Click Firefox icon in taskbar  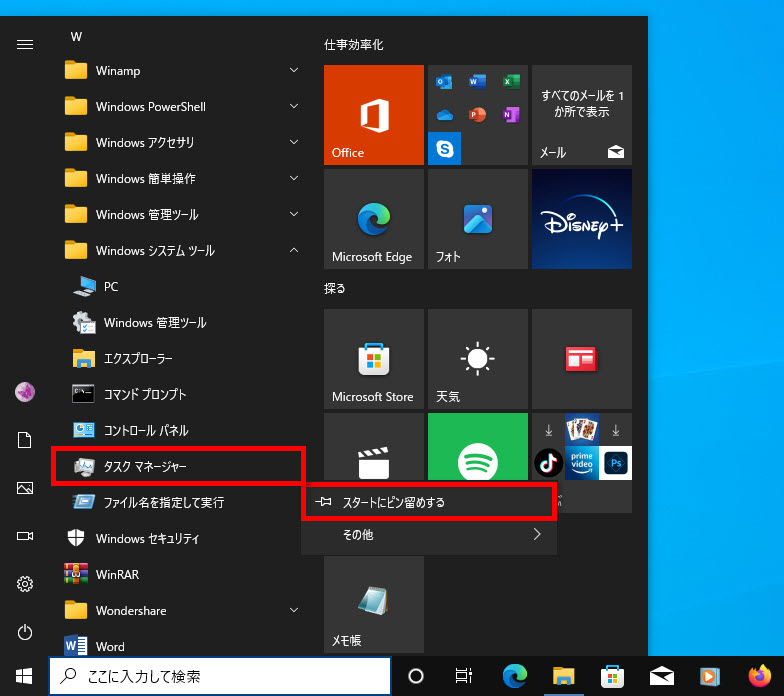759,676
